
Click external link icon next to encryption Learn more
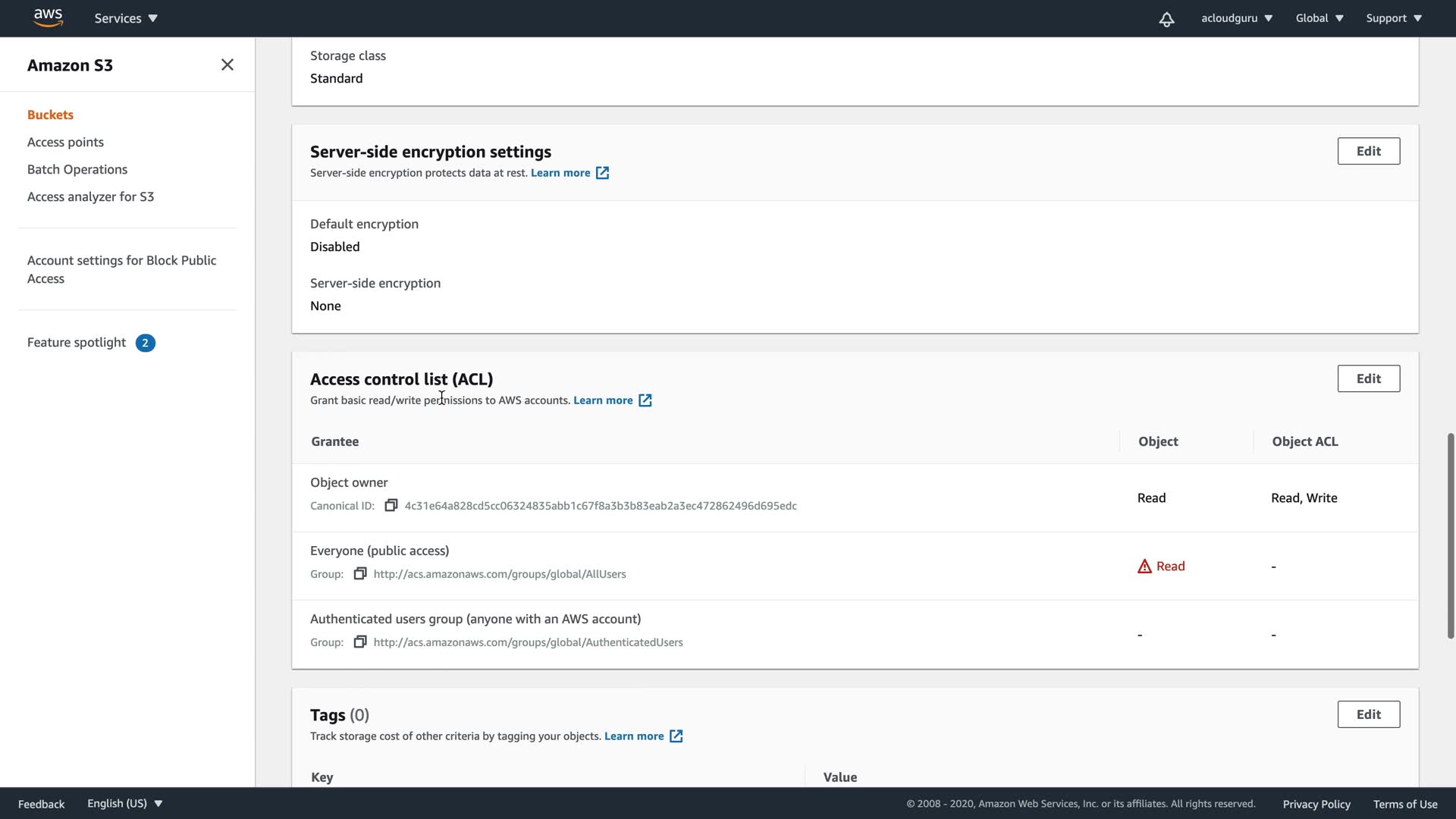[x=602, y=173]
